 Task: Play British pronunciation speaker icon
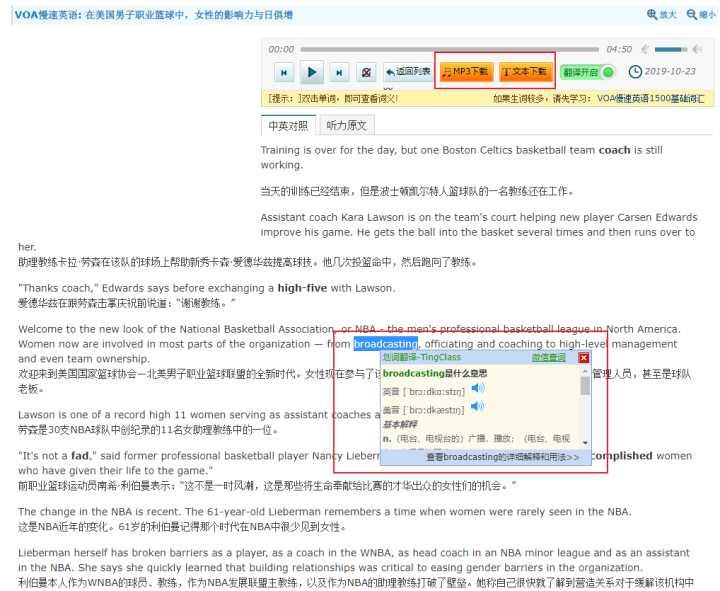(478, 388)
